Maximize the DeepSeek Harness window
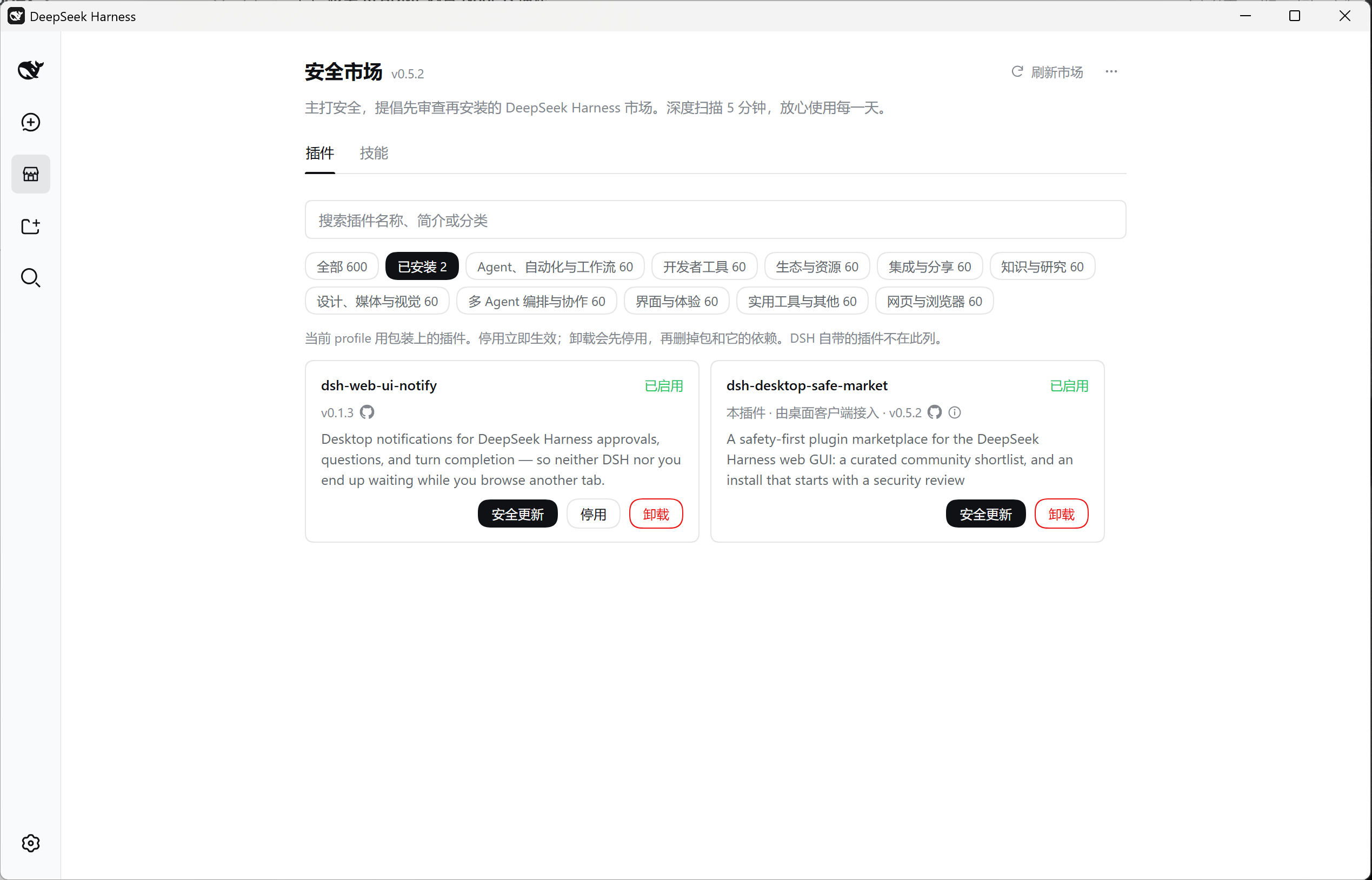The image size is (1372, 880). click(x=1295, y=16)
